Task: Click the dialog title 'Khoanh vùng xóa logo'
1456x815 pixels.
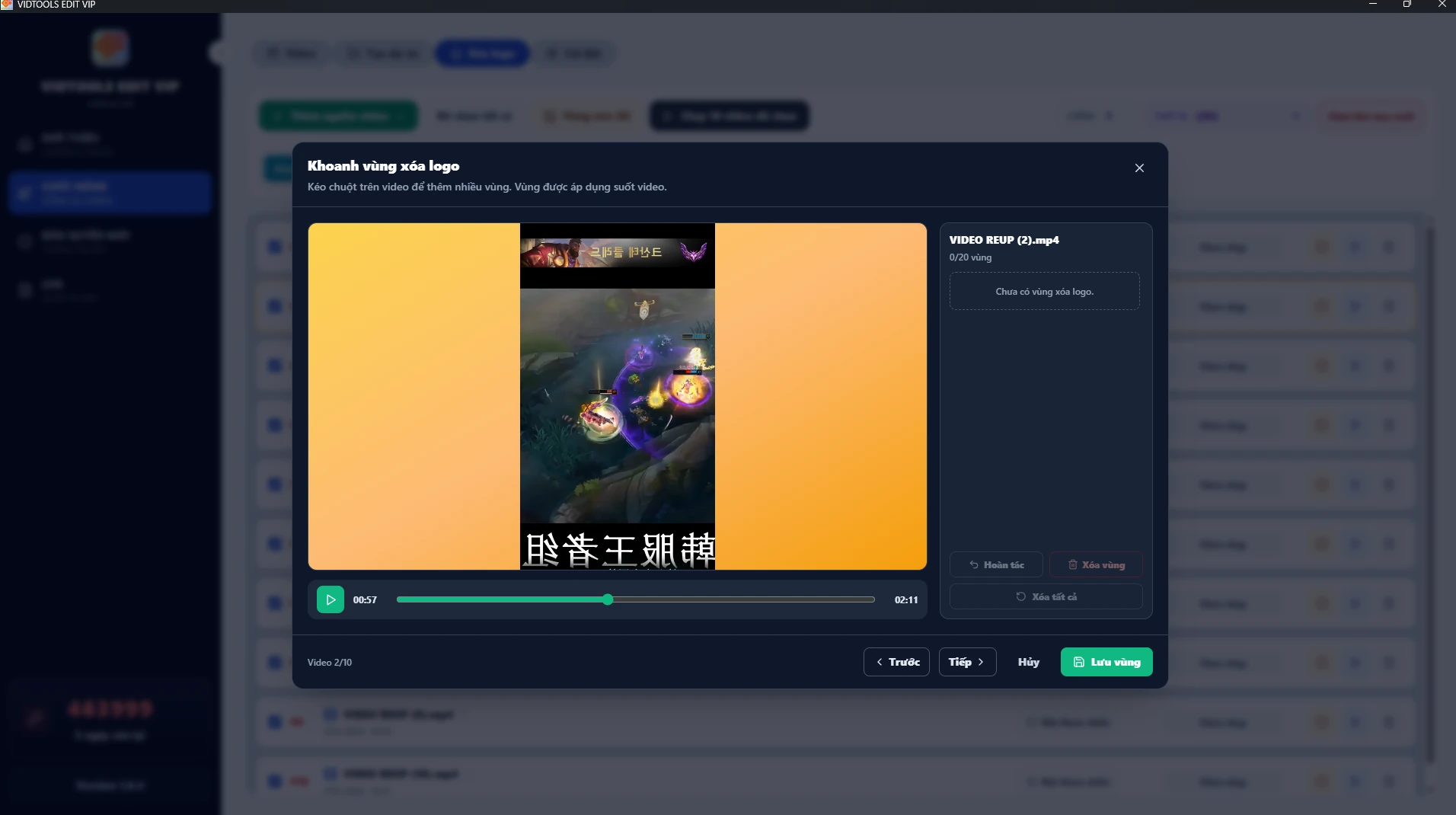Action: 383,166
